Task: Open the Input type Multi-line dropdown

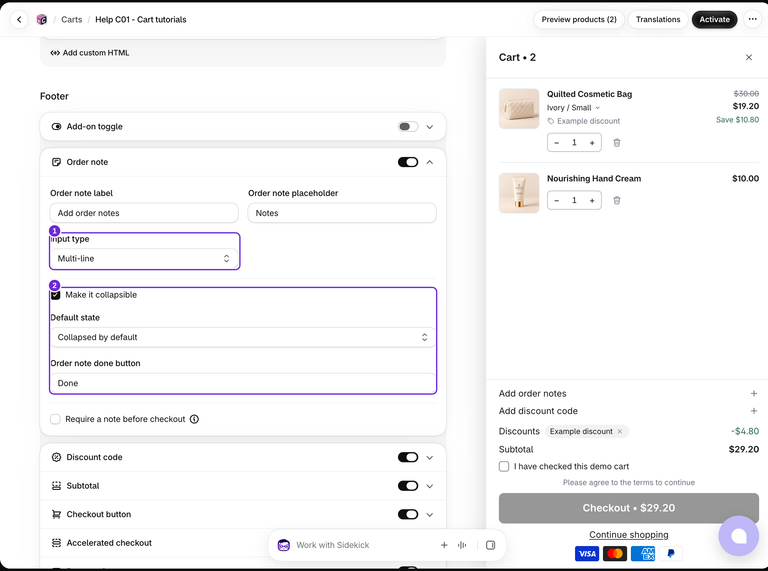Action: click(x=144, y=259)
